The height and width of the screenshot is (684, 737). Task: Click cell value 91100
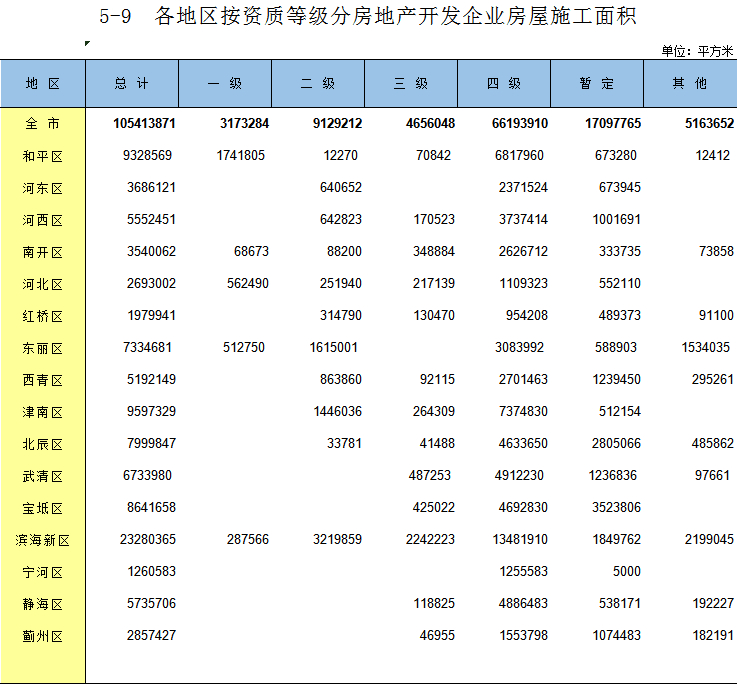pyautogui.click(x=716, y=315)
